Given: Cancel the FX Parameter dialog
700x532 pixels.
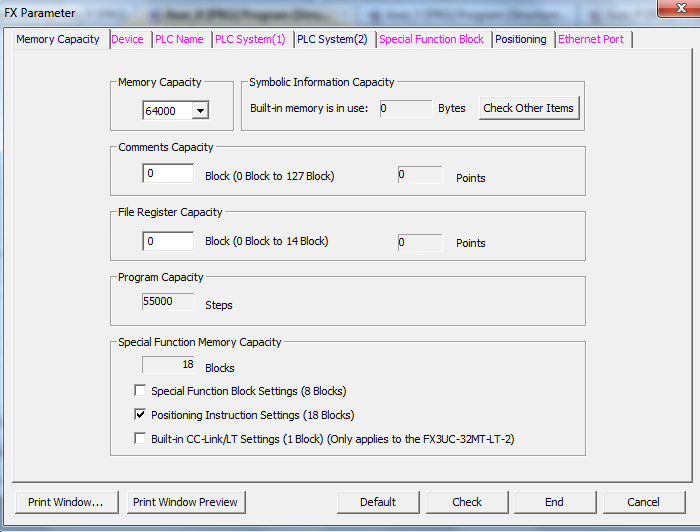Looking at the screenshot, I should (643, 502).
